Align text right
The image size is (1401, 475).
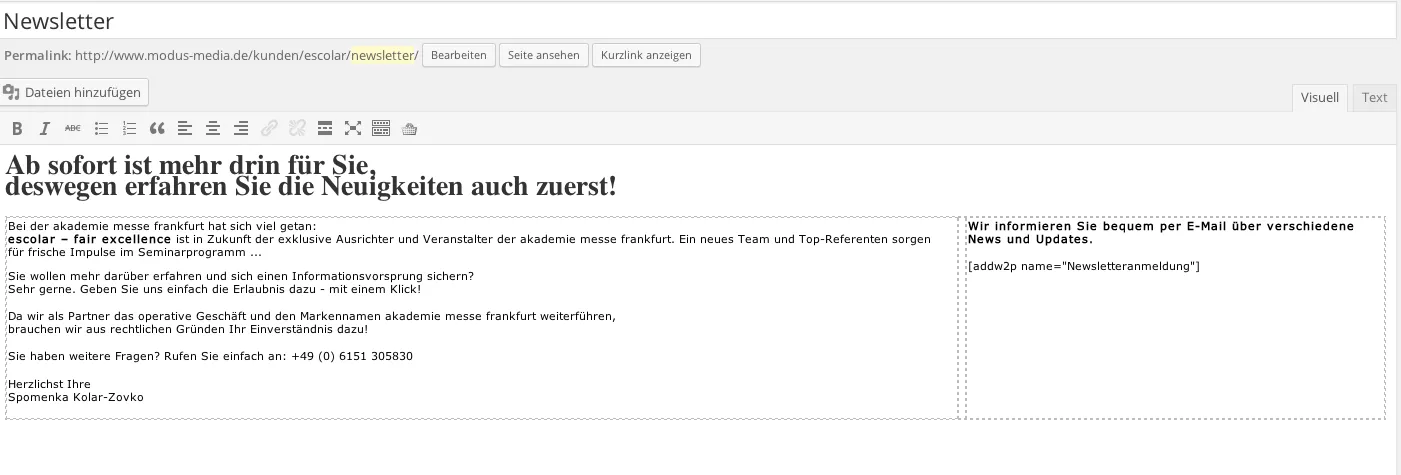click(x=241, y=128)
